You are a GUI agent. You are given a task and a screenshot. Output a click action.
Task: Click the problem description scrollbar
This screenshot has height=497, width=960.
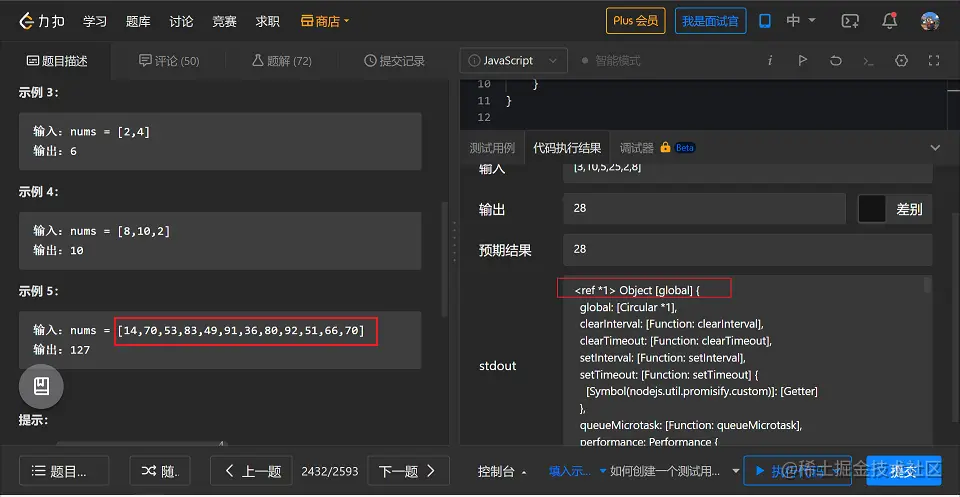pos(444,260)
